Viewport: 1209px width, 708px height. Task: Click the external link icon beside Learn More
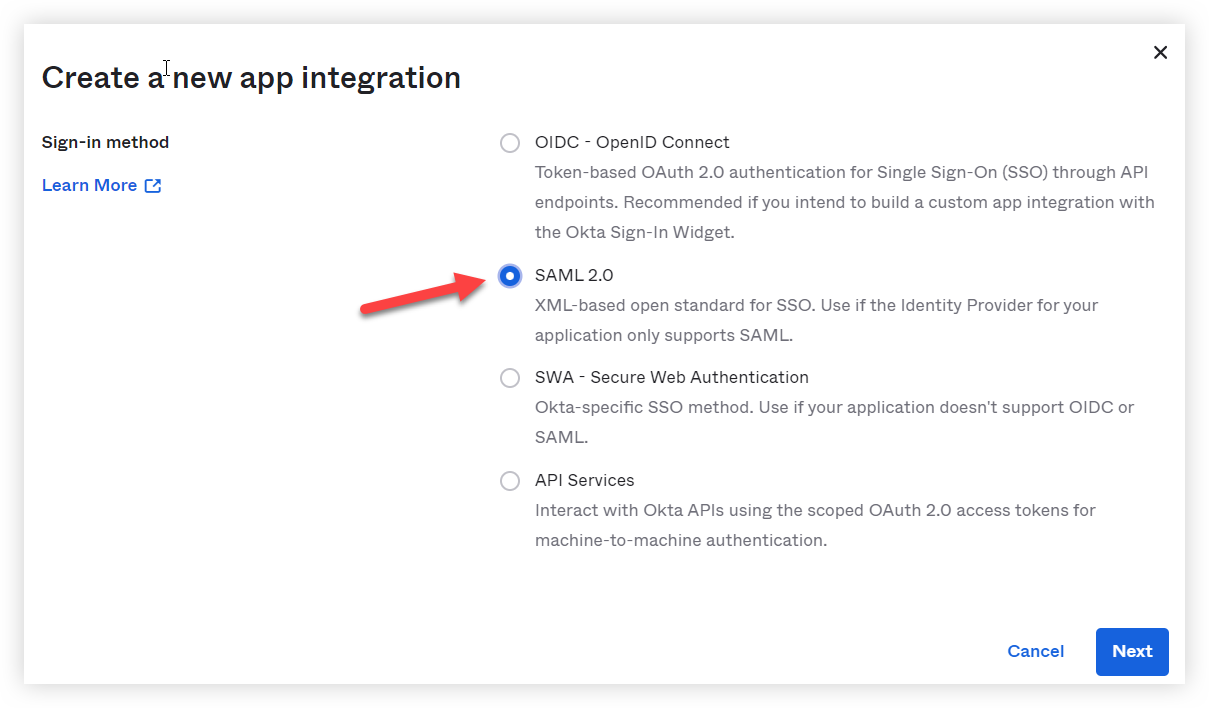151,185
